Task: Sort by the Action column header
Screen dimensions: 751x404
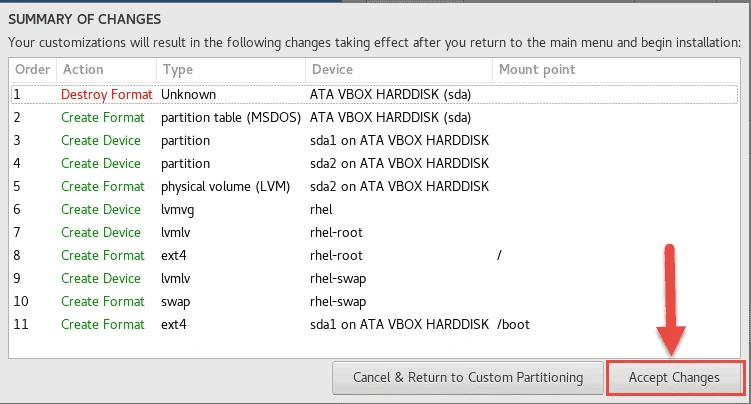Action: pyautogui.click(x=105, y=70)
